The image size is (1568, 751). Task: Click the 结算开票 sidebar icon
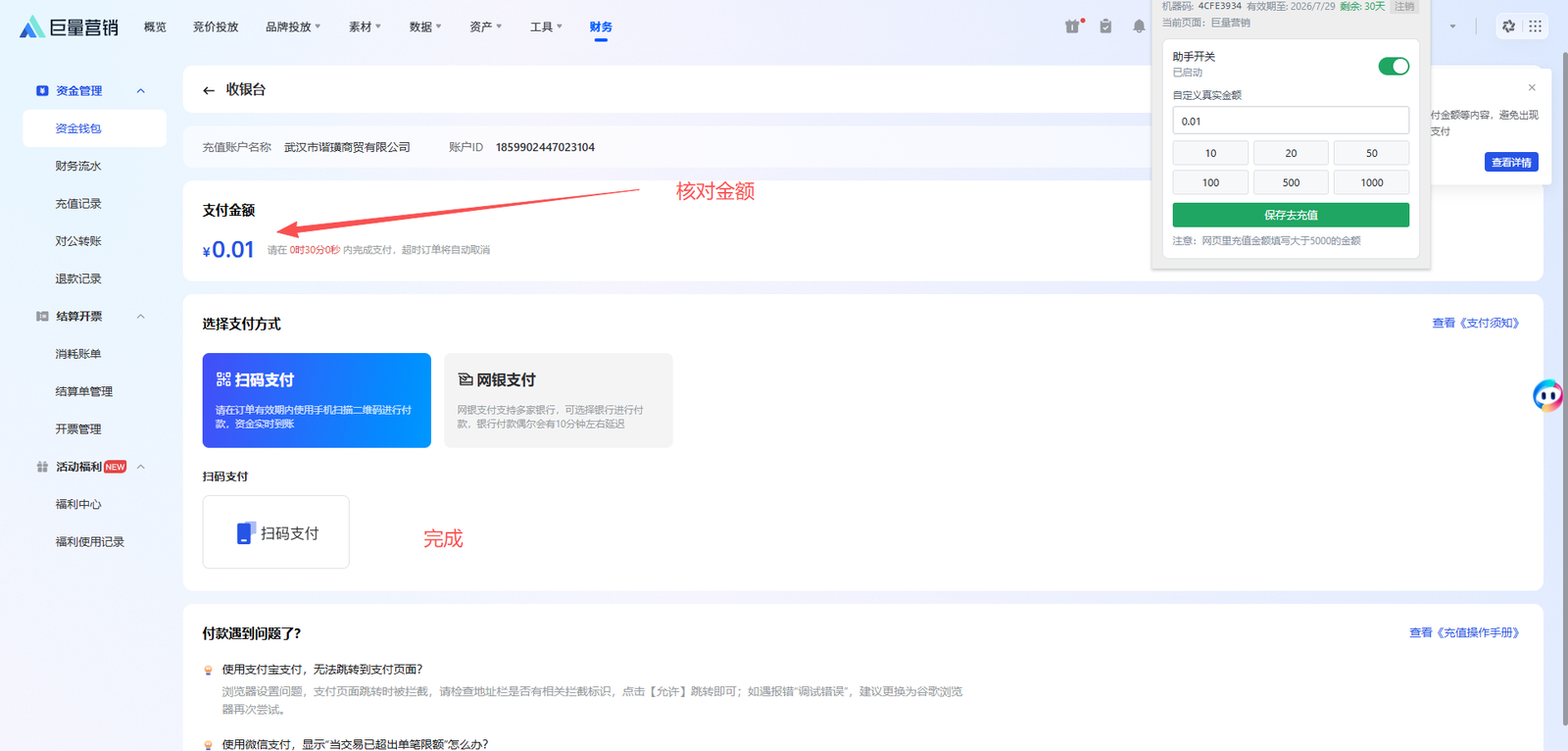click(x=42, y=317)
